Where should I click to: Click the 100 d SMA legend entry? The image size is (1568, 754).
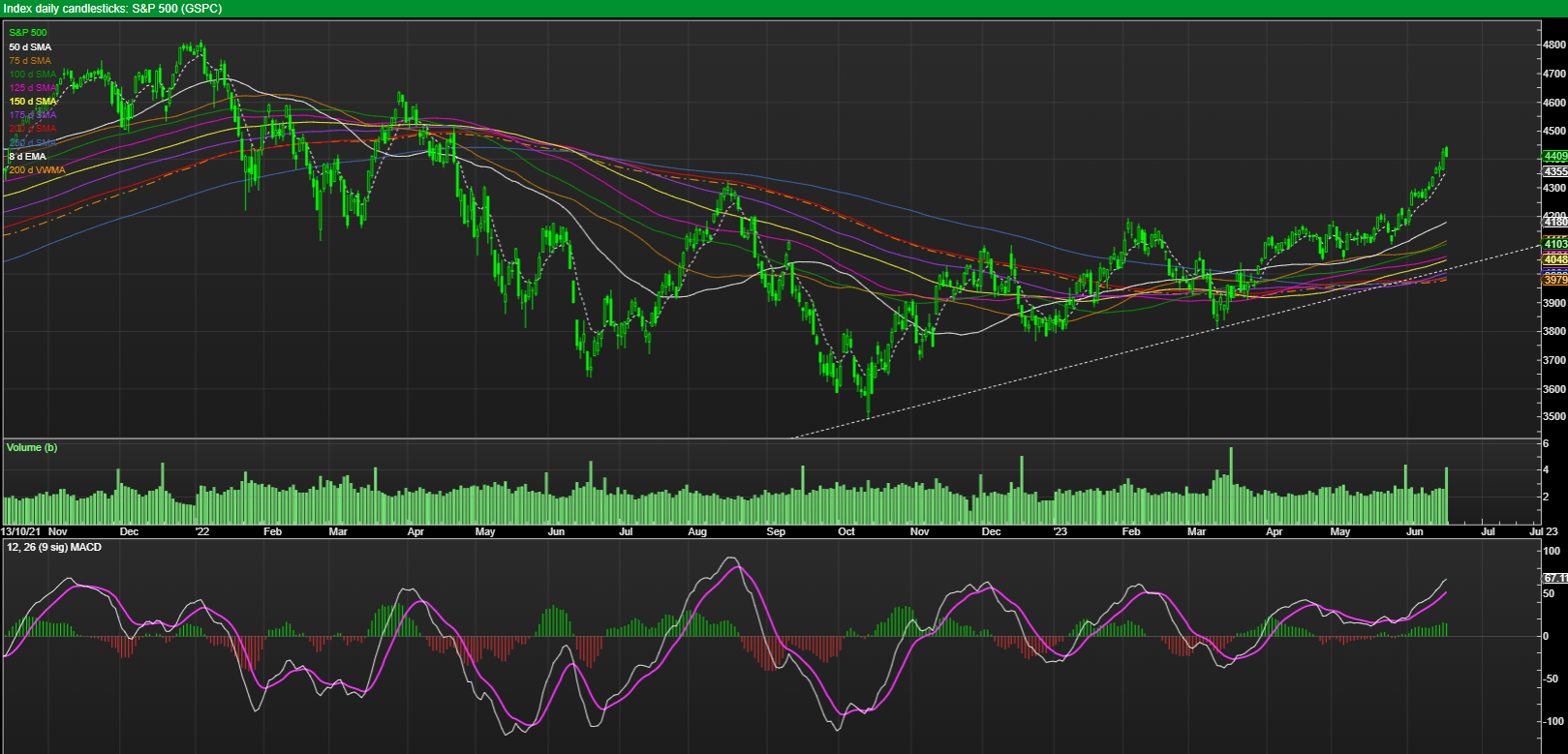tap(32, 74)
